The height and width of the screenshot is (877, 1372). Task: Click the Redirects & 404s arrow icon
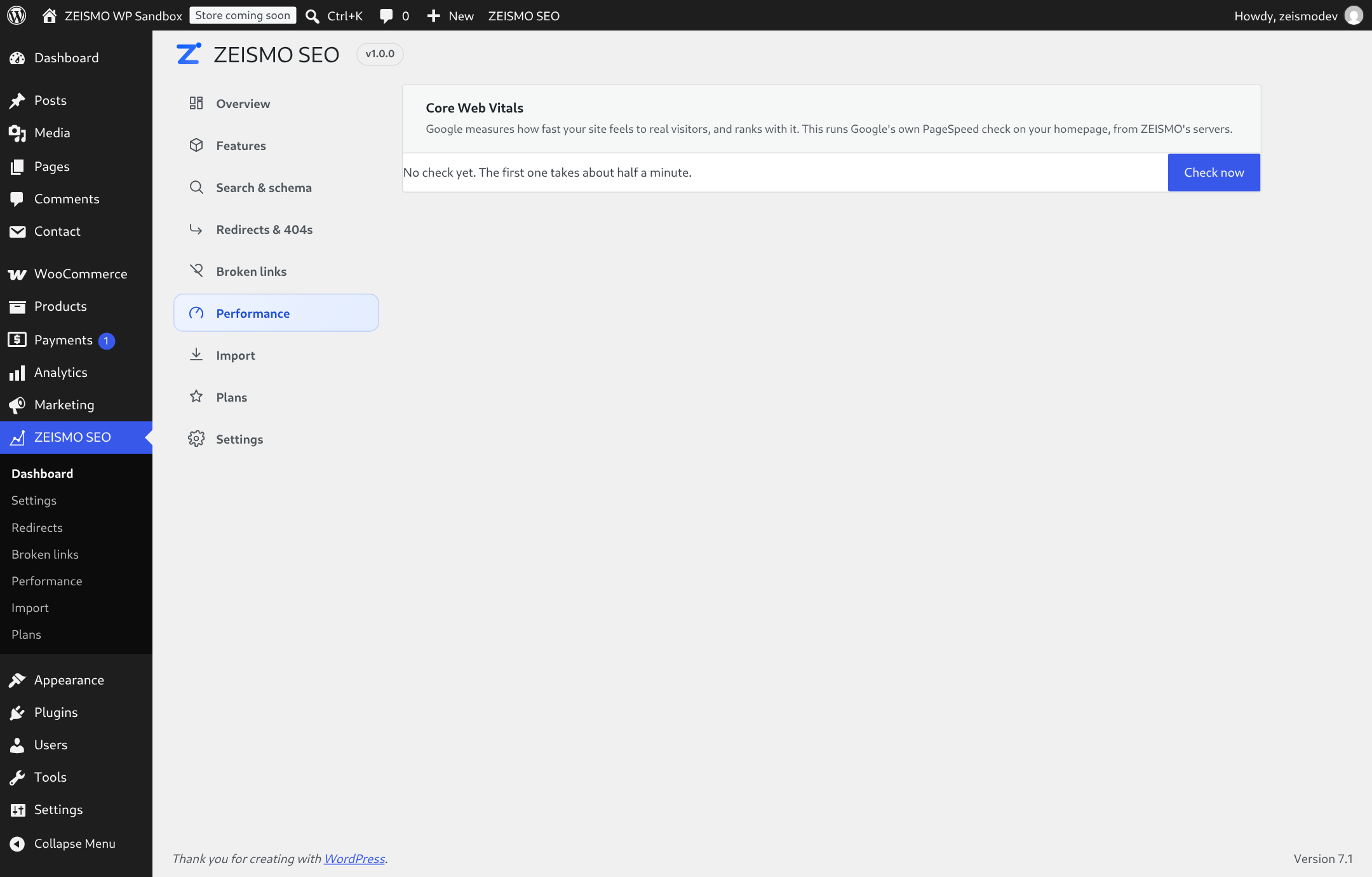point(196,229)
